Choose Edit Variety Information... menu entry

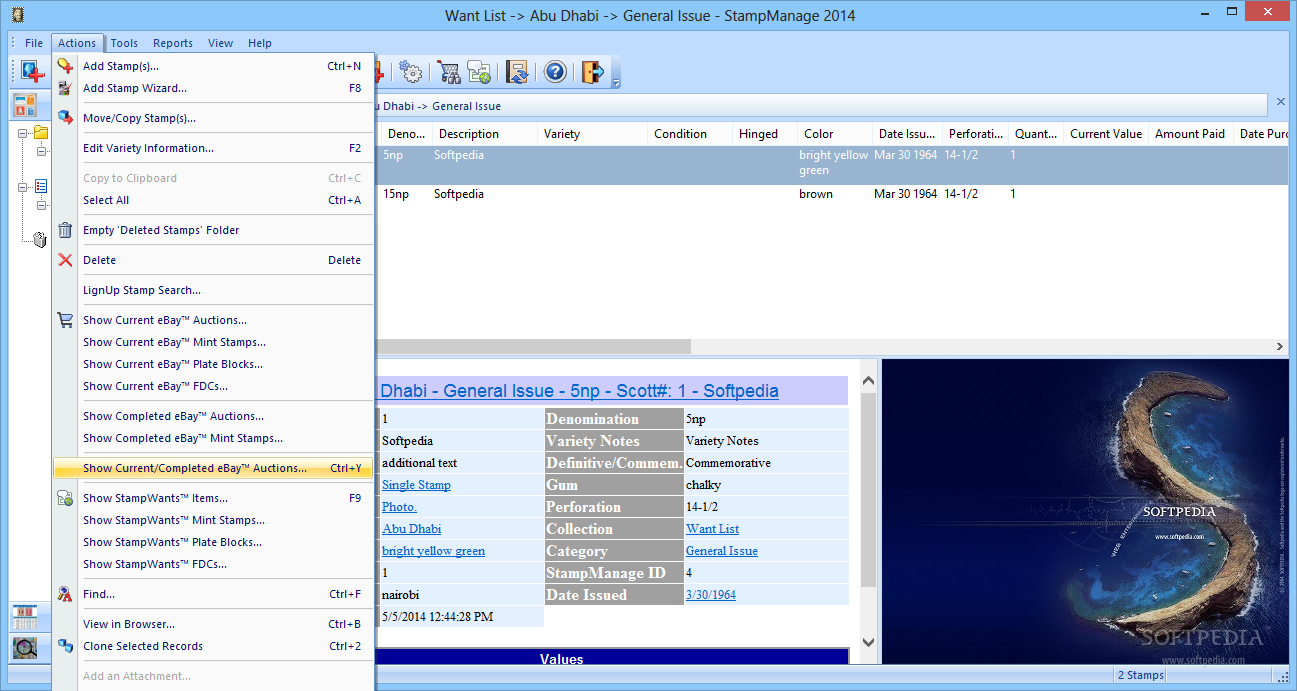[x=214, y=148]
